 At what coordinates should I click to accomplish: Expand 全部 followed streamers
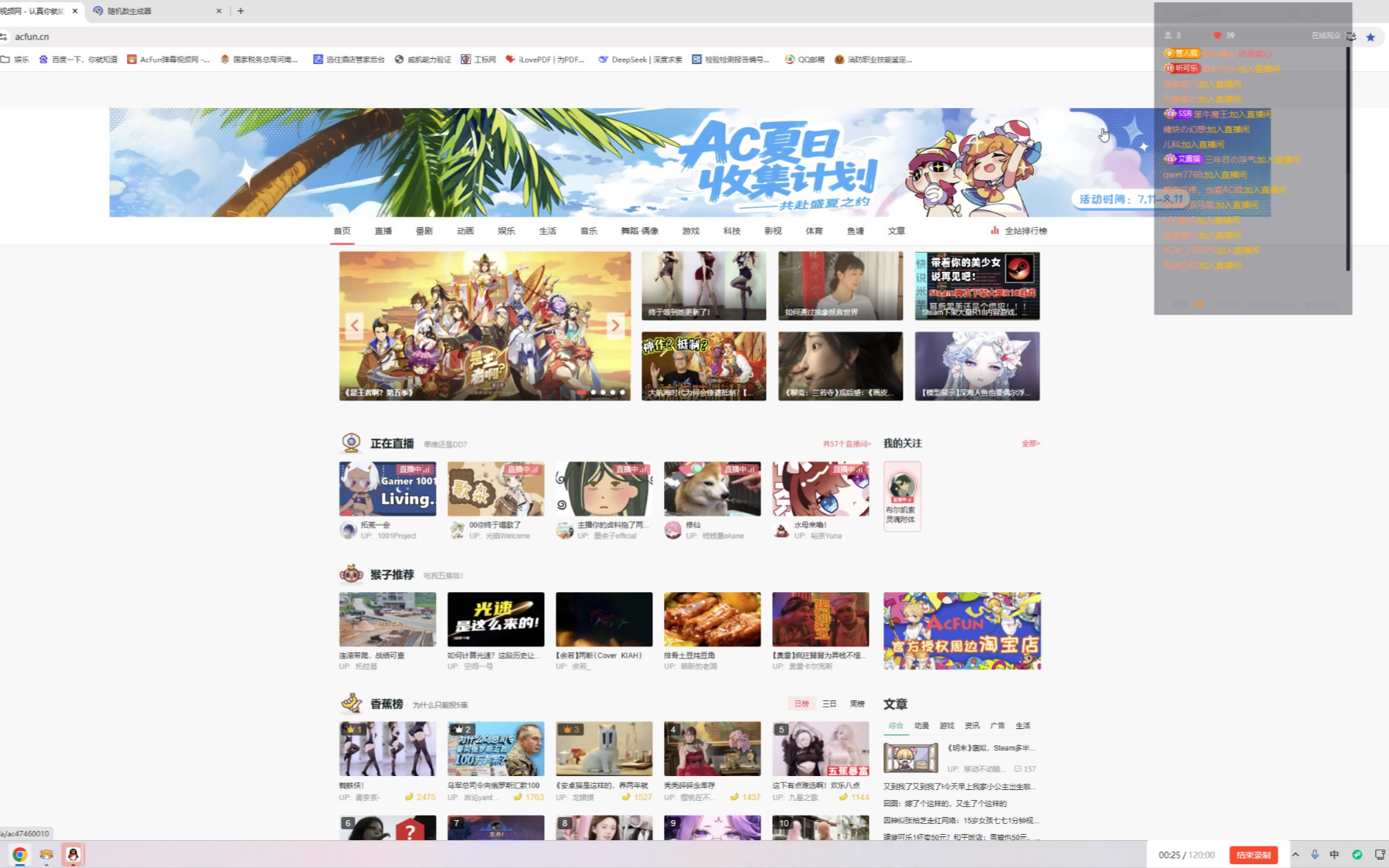pos(1030,443)
